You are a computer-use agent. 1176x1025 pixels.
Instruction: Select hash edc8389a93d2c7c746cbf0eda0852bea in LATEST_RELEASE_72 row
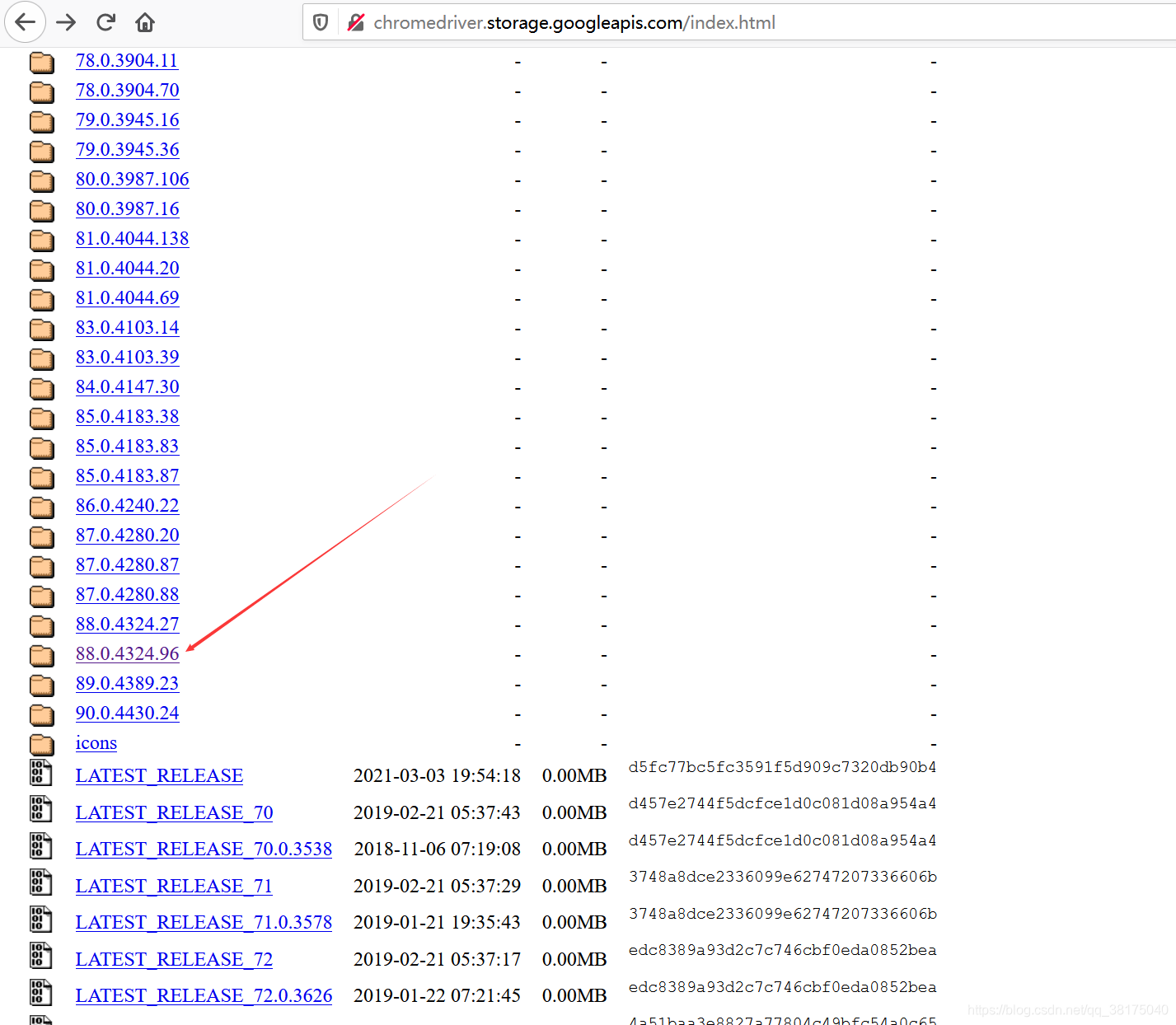point(783,950)
